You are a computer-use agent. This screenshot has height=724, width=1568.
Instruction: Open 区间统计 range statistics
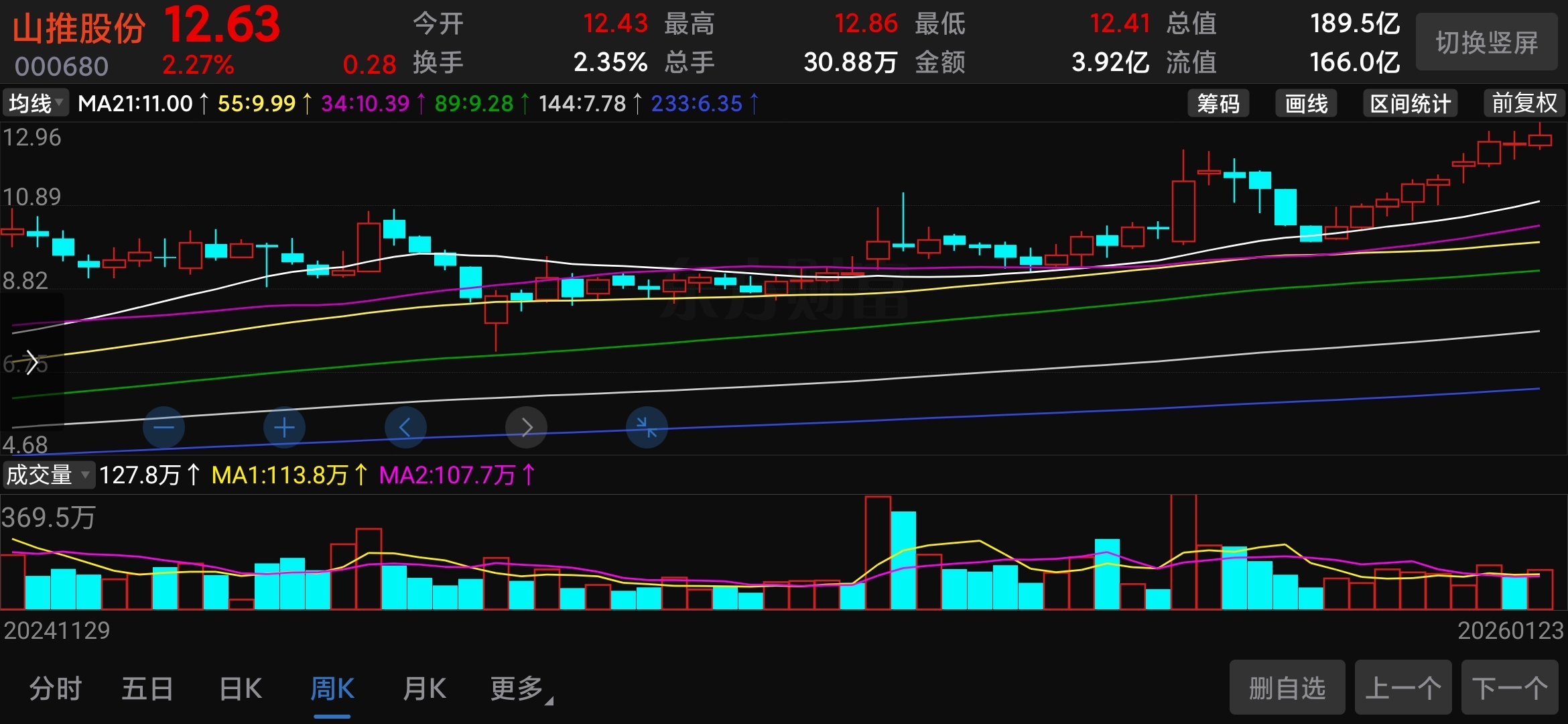1410,104
